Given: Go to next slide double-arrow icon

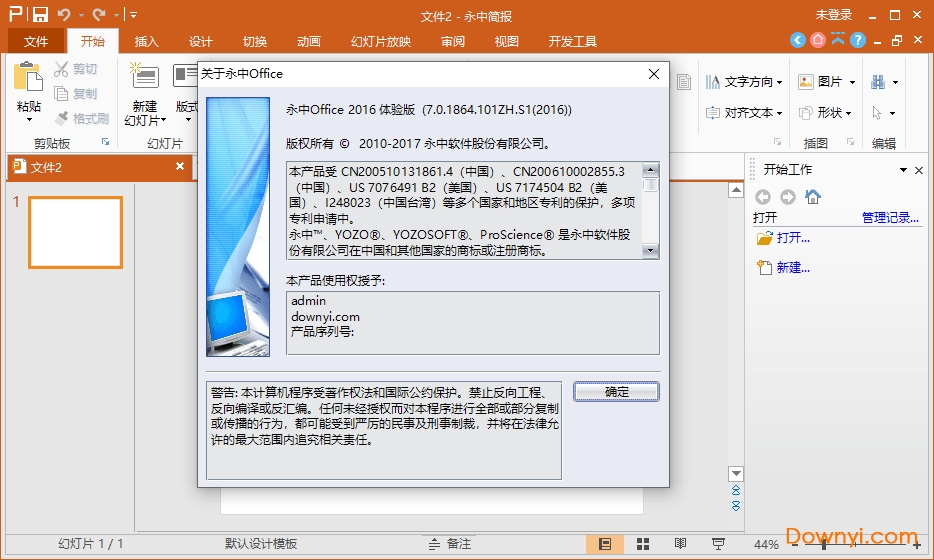Looking at the screenshot, I should point(736,505).
